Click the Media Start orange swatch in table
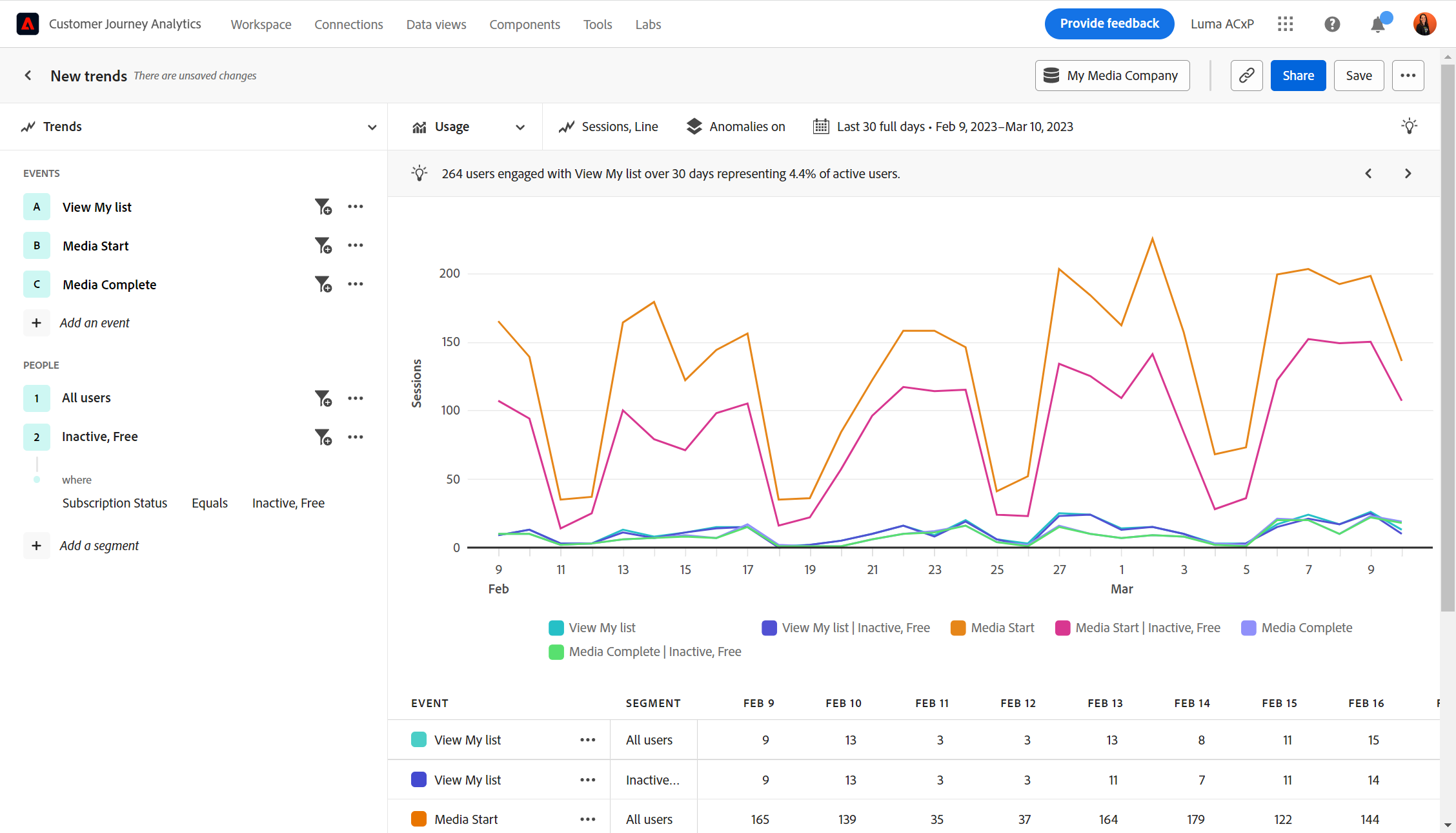This screenshot has height=833, width=1456. 419,819
